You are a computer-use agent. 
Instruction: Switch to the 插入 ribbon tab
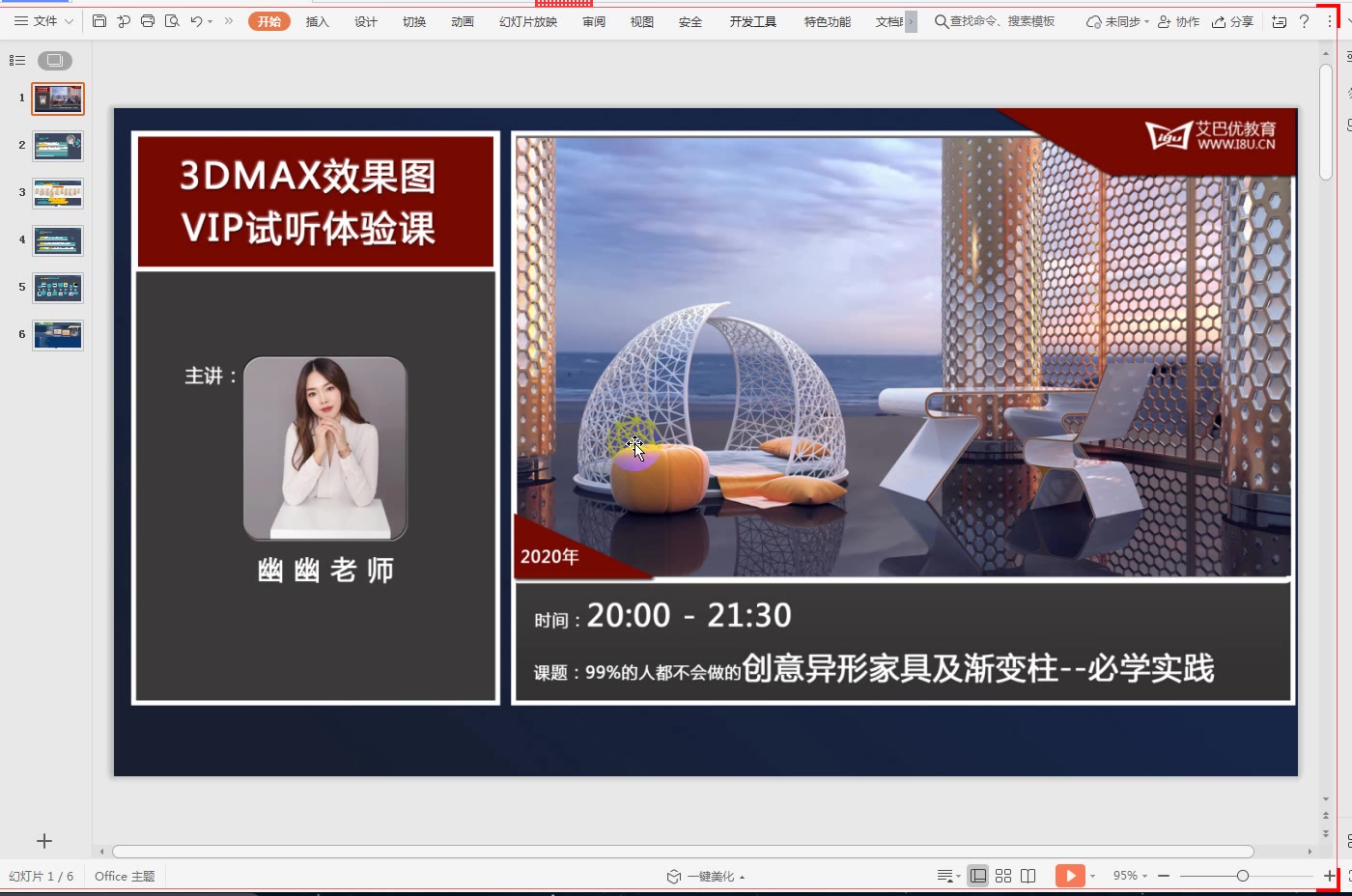[317, 21]
